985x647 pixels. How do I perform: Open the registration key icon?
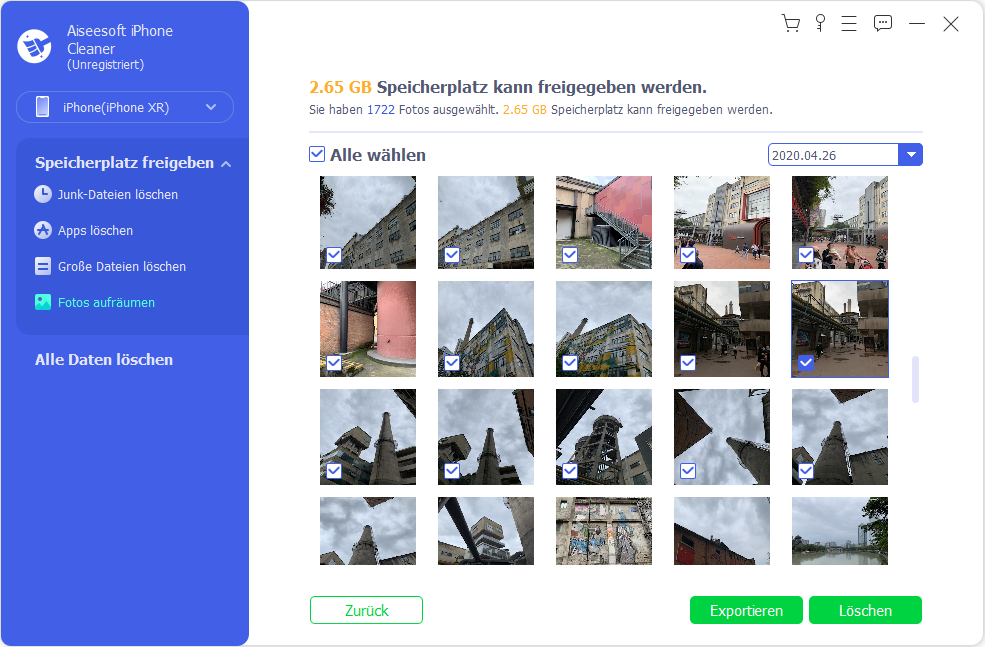pyautogui.click(x=820, y=24)
